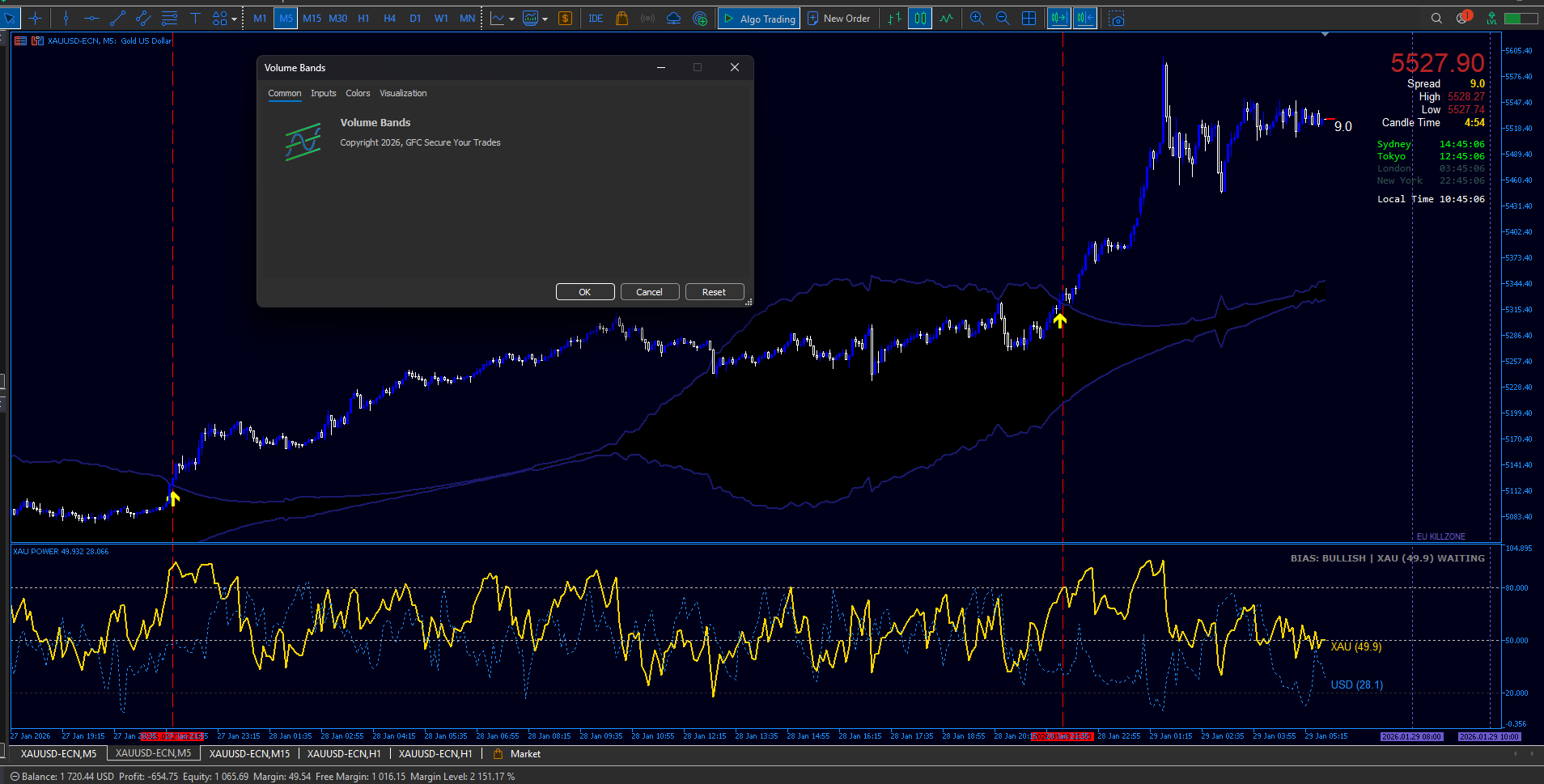Click 'Balance: 1 720.44 USD' in status bar
This screenshot has width=1544, height=784.
[x=68, y=777]
